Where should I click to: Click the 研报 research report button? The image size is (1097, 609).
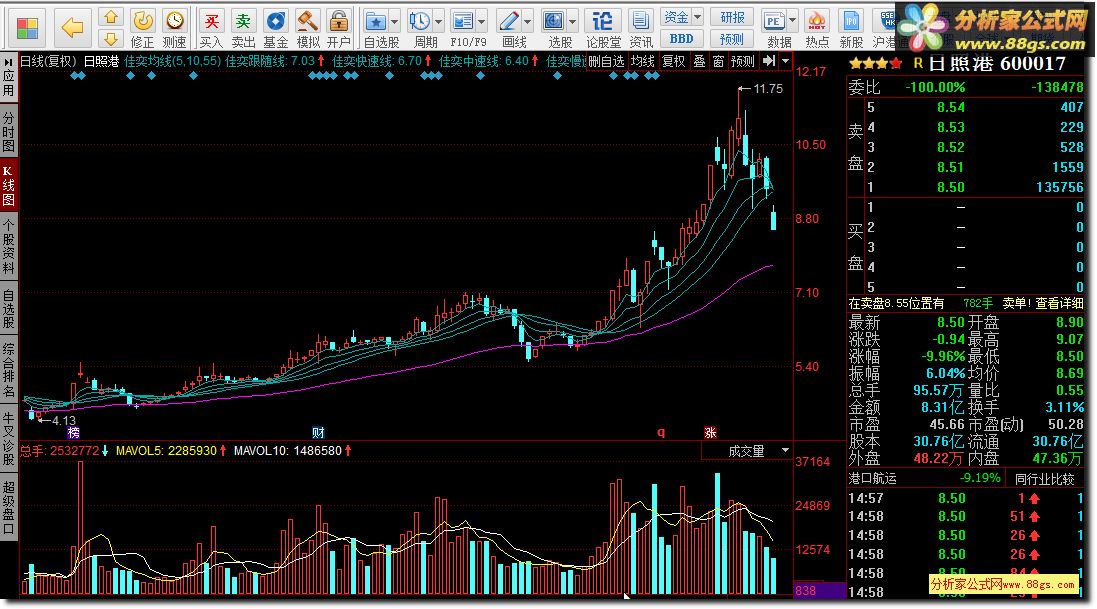click(x=732, y=17)
